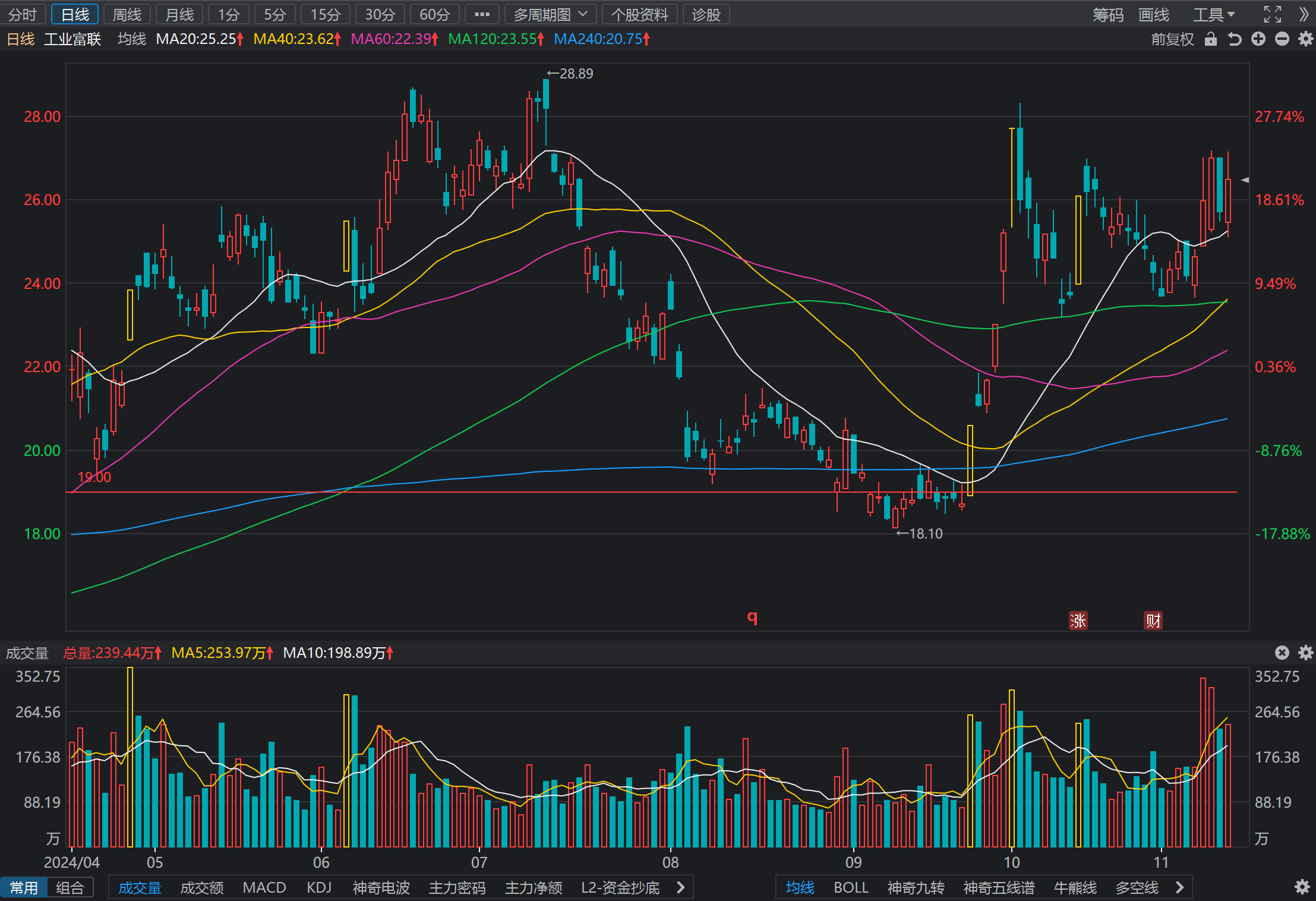1316x901 pixels.
Task: Select the 日线 daily period
Action: (75, 14)
